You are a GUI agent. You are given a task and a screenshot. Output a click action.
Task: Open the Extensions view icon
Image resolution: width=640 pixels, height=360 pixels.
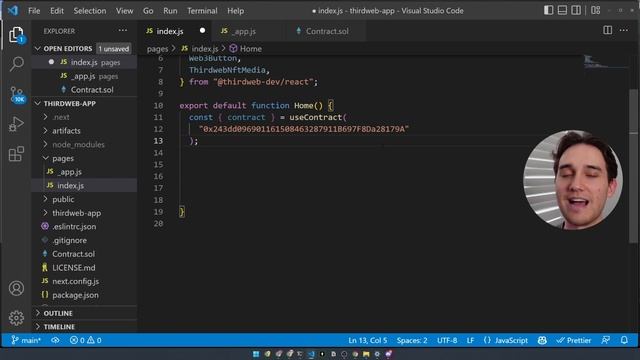[16, 154]
